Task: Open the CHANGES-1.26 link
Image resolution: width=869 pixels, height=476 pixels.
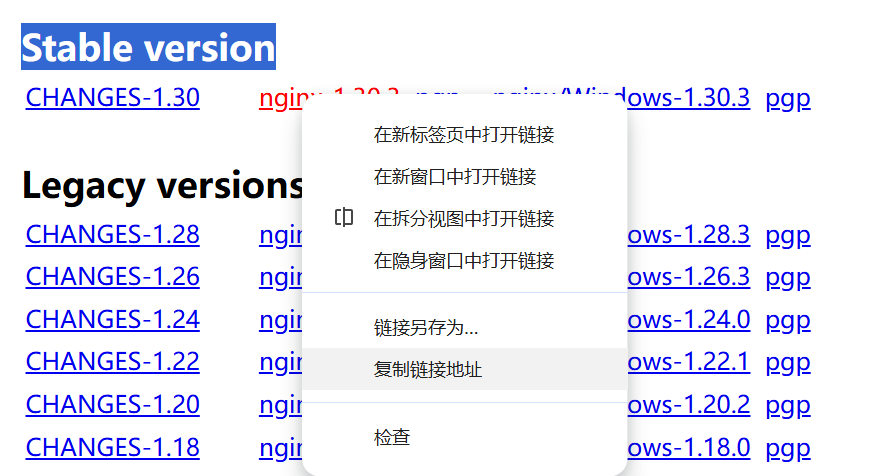Action: (113, 277)
